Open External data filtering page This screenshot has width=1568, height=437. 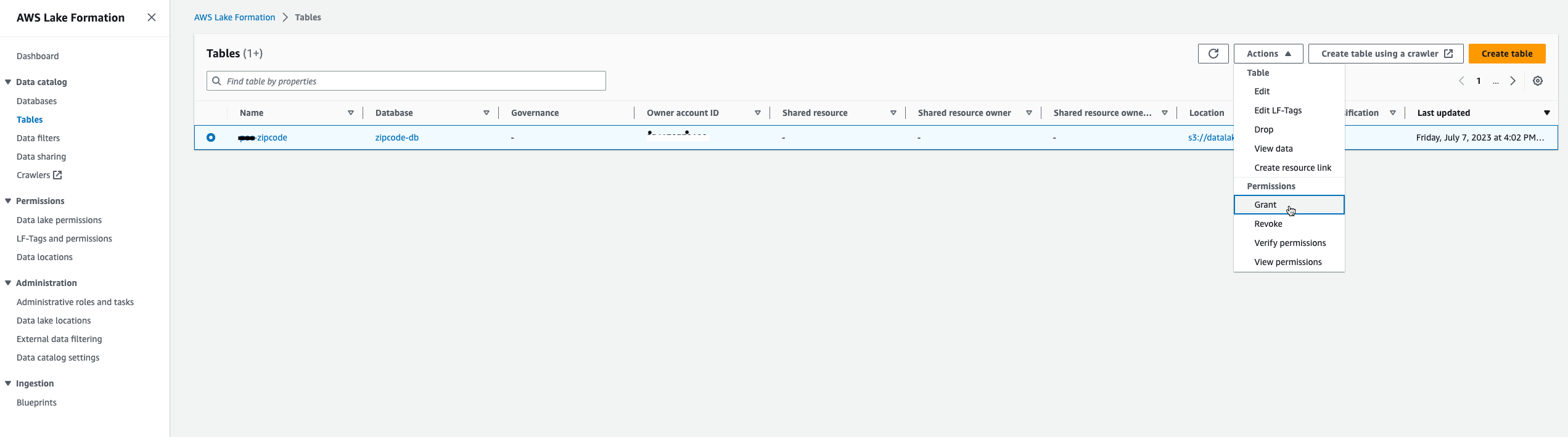point(59,339)
